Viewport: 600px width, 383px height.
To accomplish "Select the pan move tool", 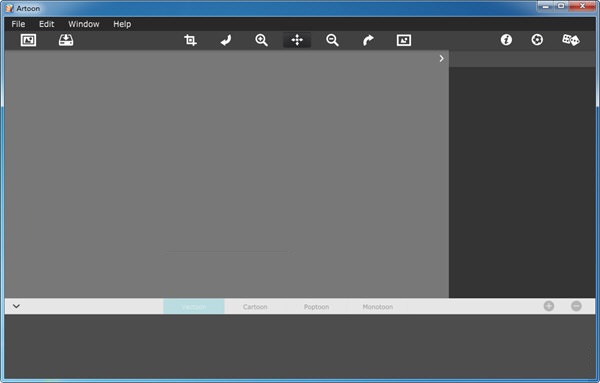I will pyautogui.click(x=297, y=40).
